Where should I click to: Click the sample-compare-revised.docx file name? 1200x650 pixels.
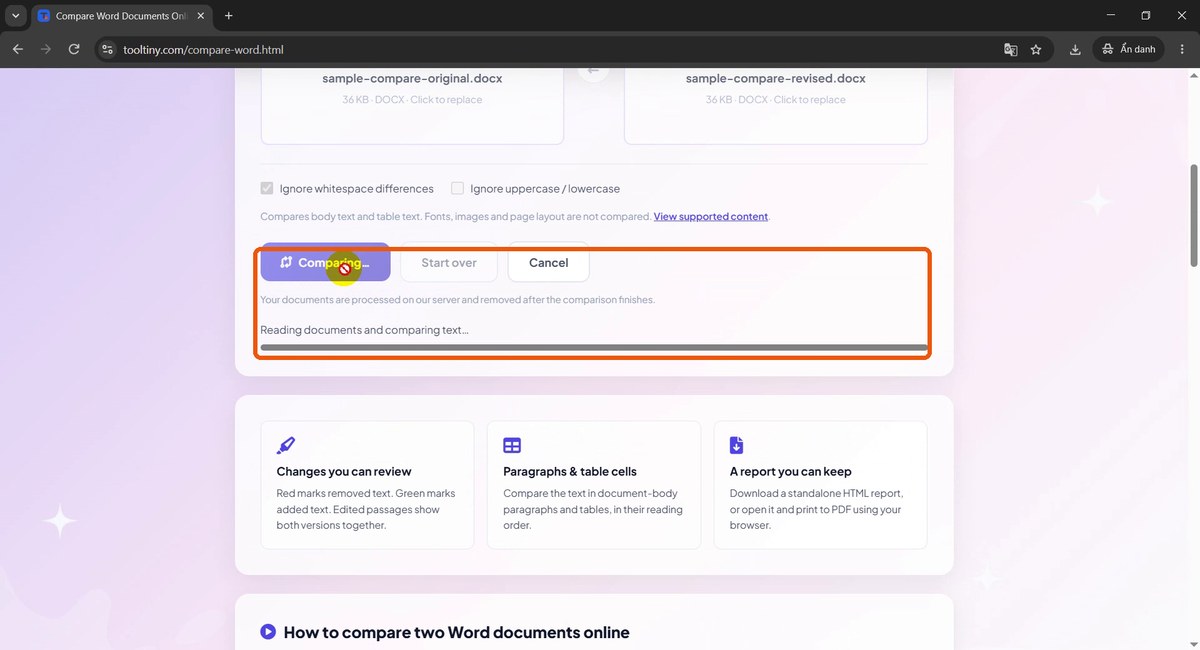776,78
